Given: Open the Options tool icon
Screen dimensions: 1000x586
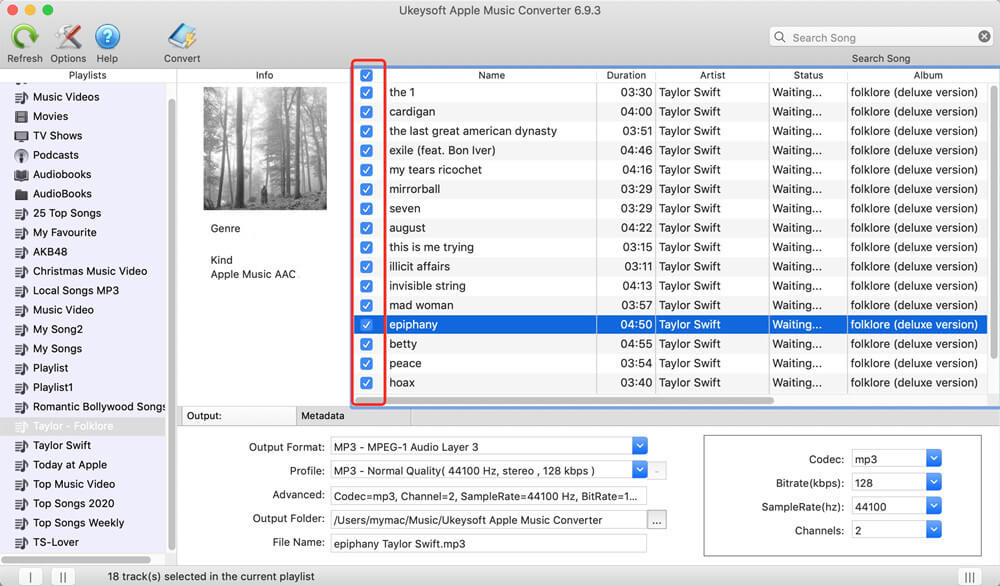Looking at the screenshot, I should tap(68, 37).
